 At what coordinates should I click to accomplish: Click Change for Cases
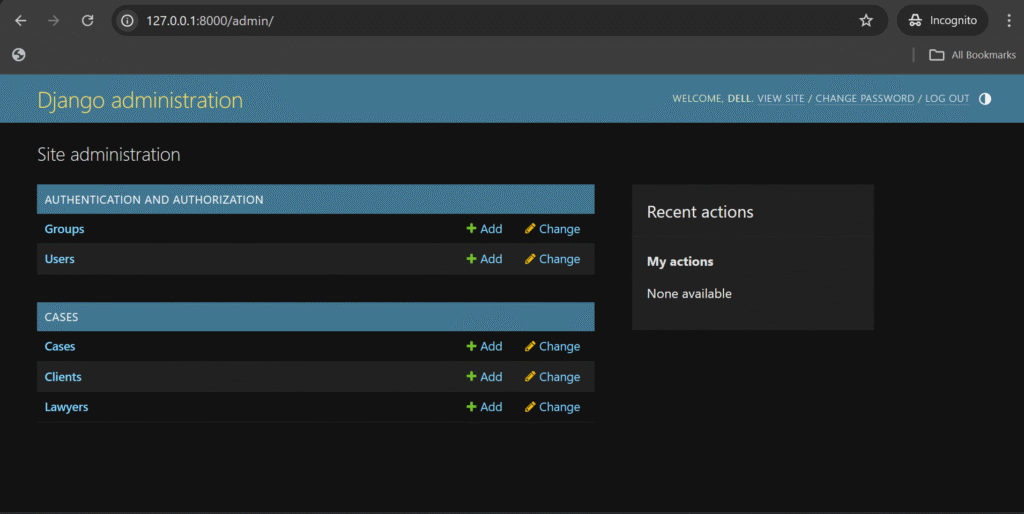click(552, 347)
